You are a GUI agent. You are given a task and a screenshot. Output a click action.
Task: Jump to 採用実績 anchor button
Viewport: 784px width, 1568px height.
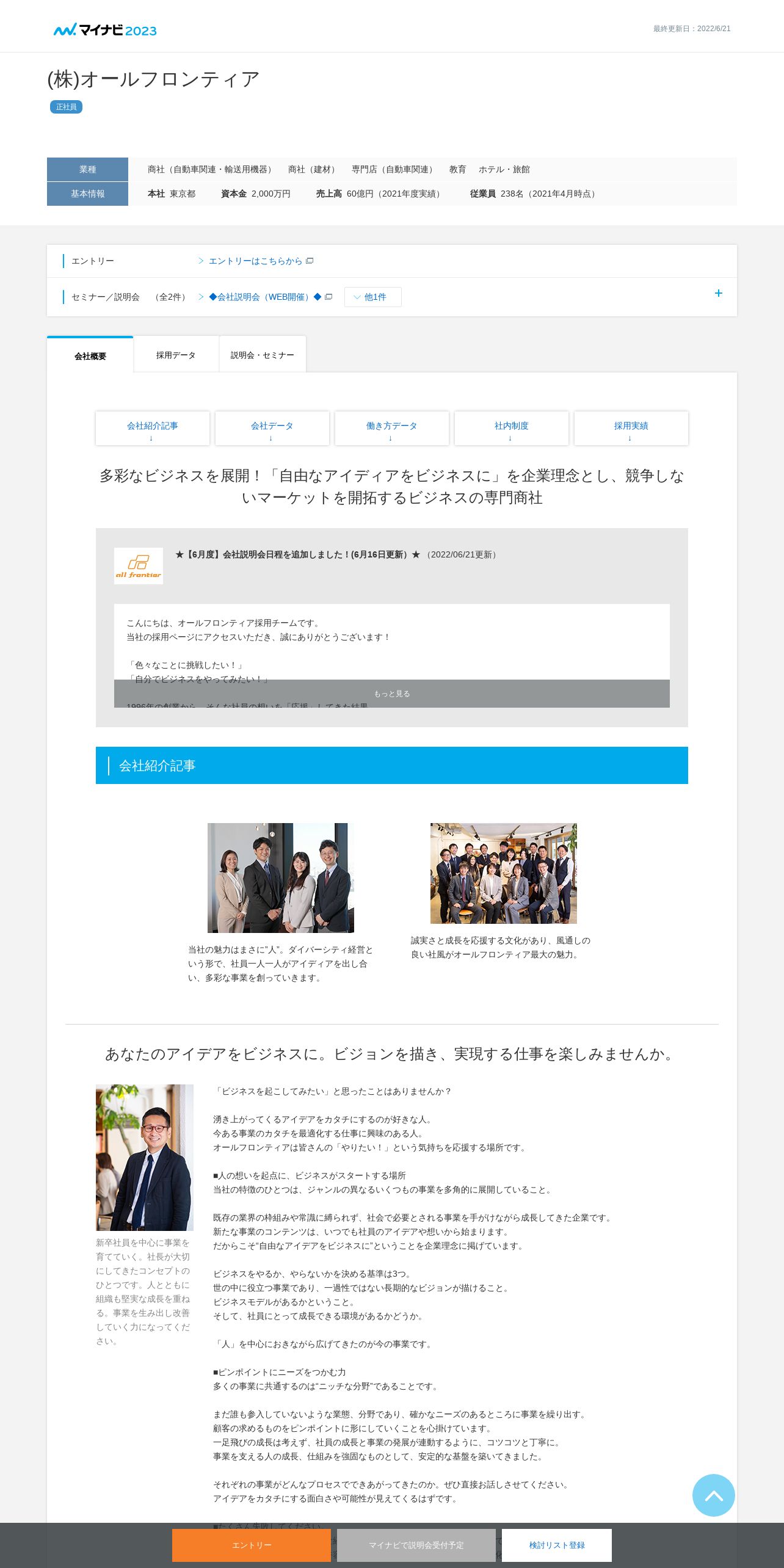631,428
